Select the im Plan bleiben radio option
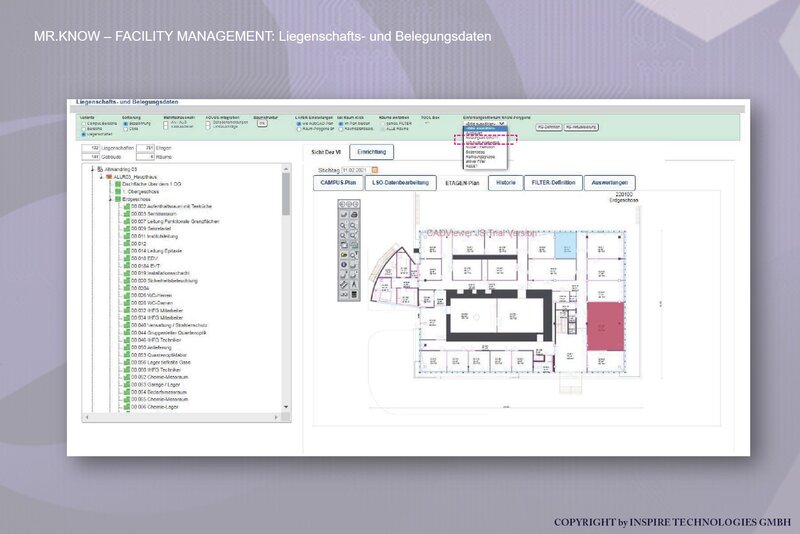800x534 pixels. click(340, 123)
